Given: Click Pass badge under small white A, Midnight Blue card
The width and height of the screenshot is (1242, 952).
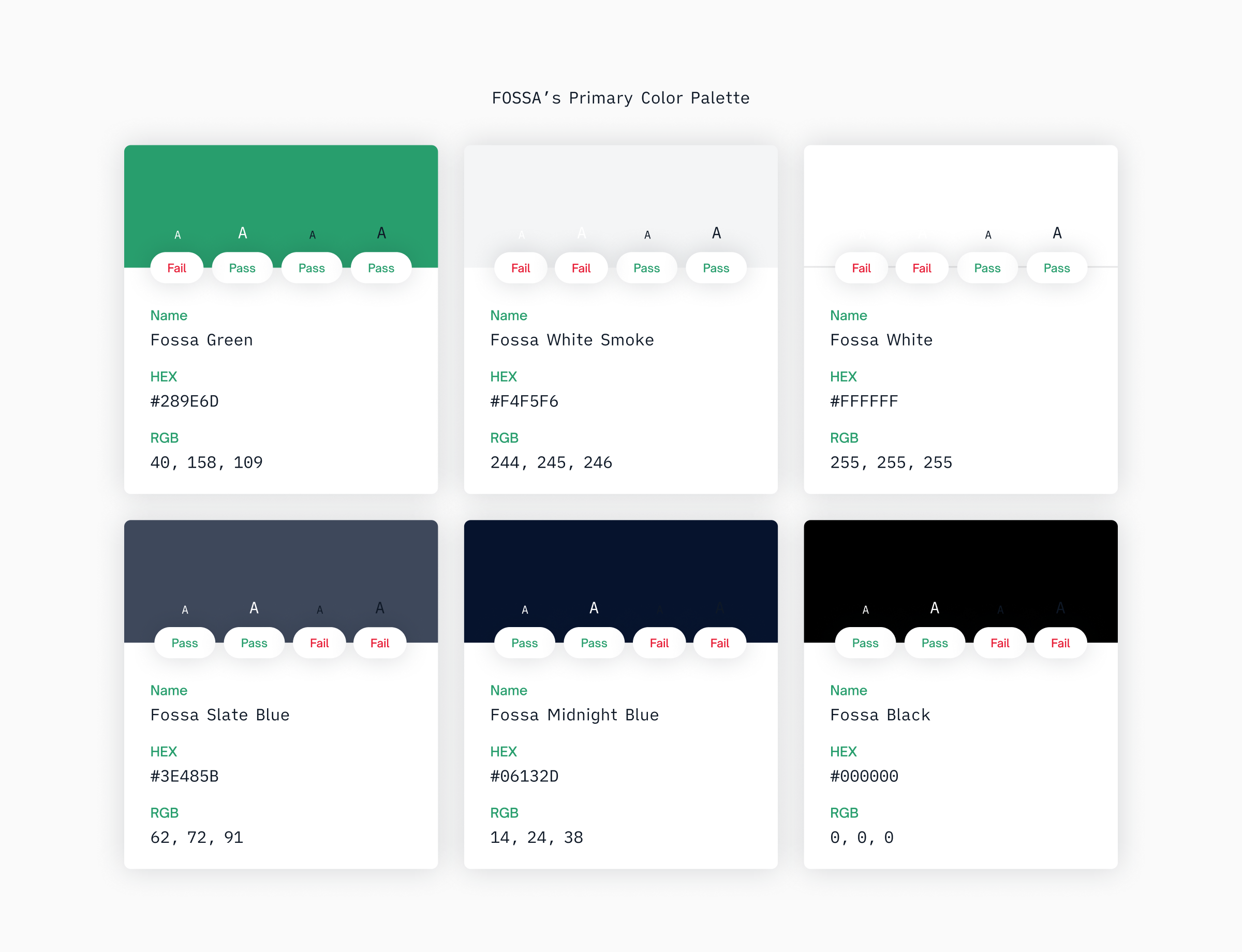Looking at the screenshot, I should [525, 643].
